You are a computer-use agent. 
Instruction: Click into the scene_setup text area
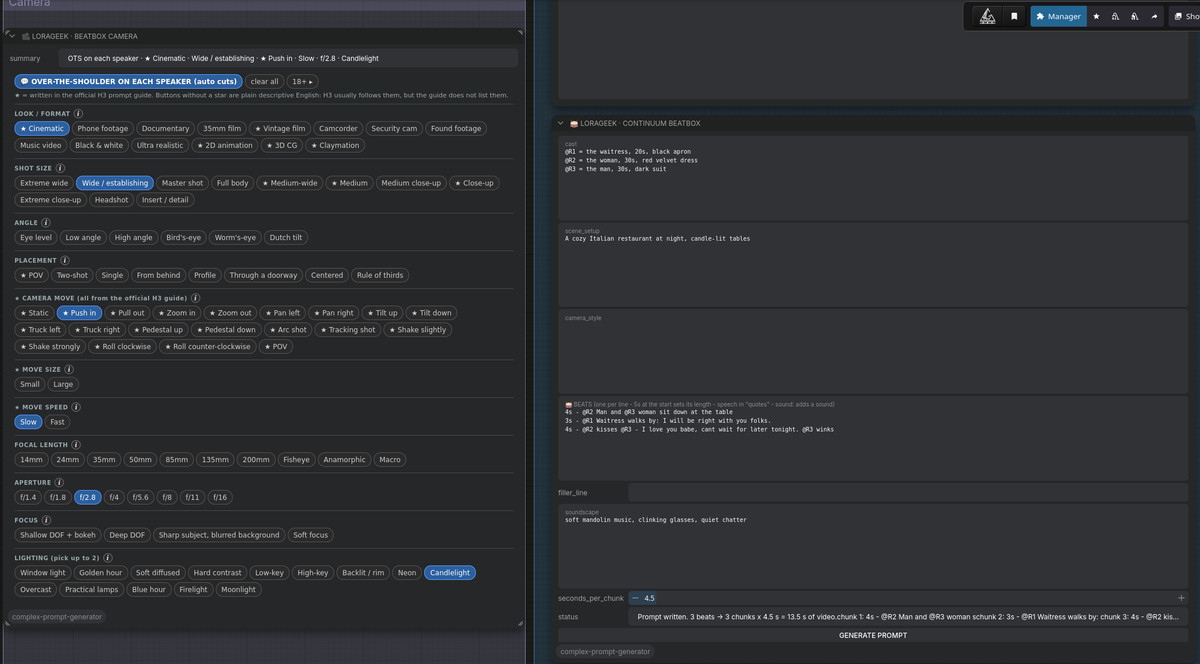[873, 265]
